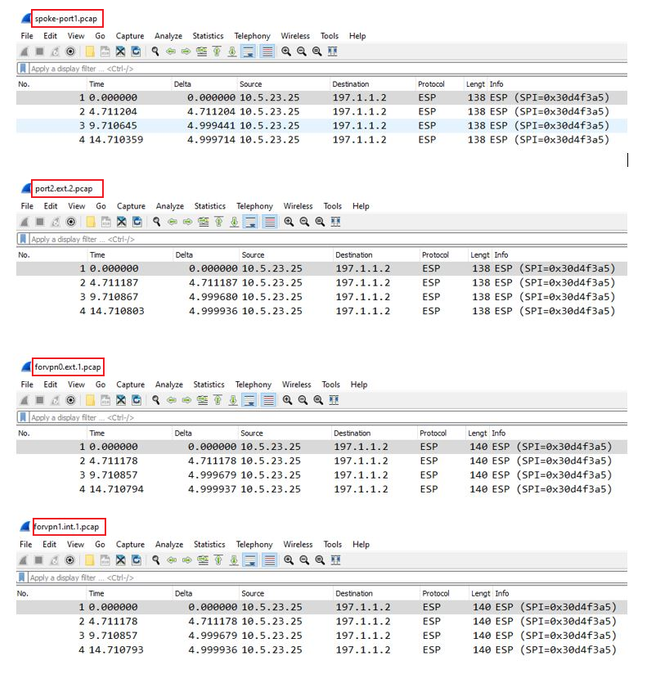651x679 pixels.
Task: Click Destination column header in forvpn0.ext.1.pcap window
Action: pos(352,433)
